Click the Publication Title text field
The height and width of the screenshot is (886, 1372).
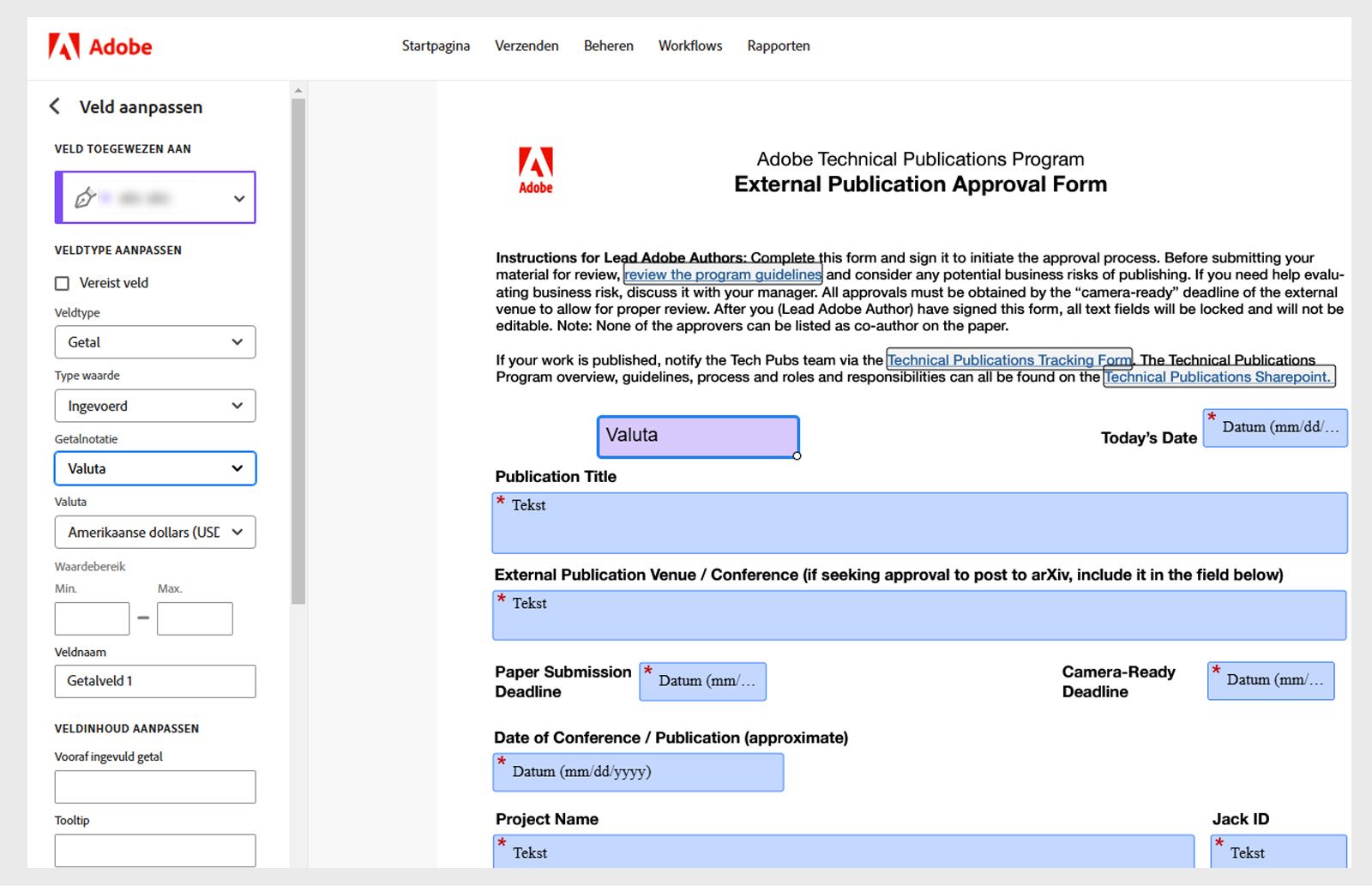919,523
